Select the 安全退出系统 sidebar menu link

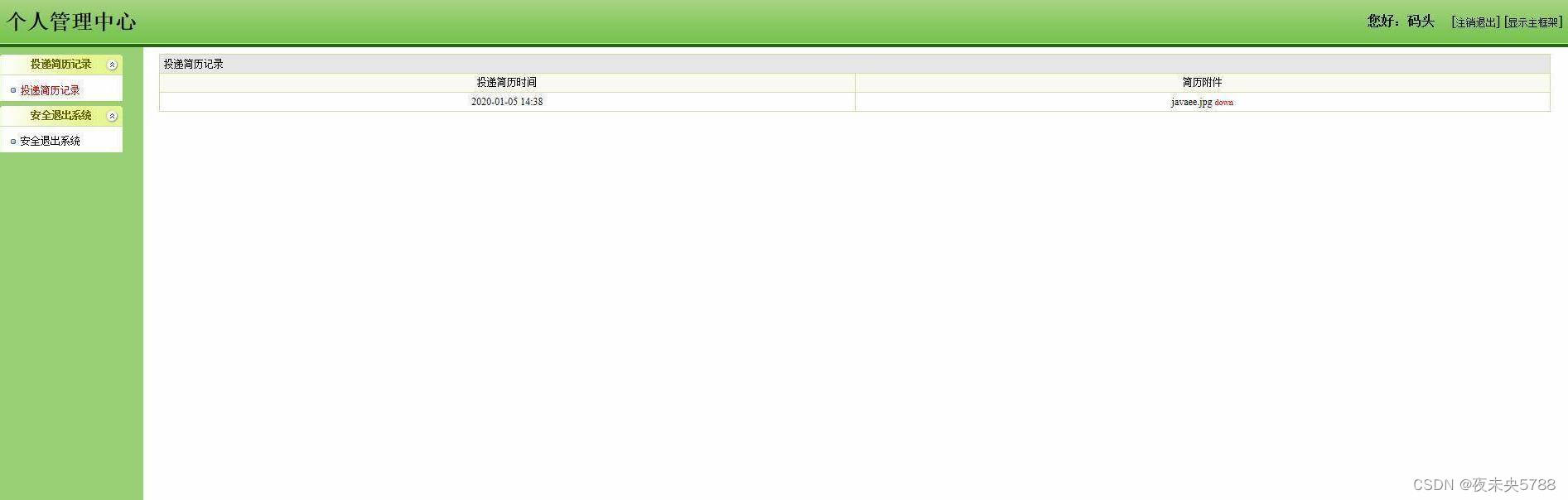(x=50, y=141)
